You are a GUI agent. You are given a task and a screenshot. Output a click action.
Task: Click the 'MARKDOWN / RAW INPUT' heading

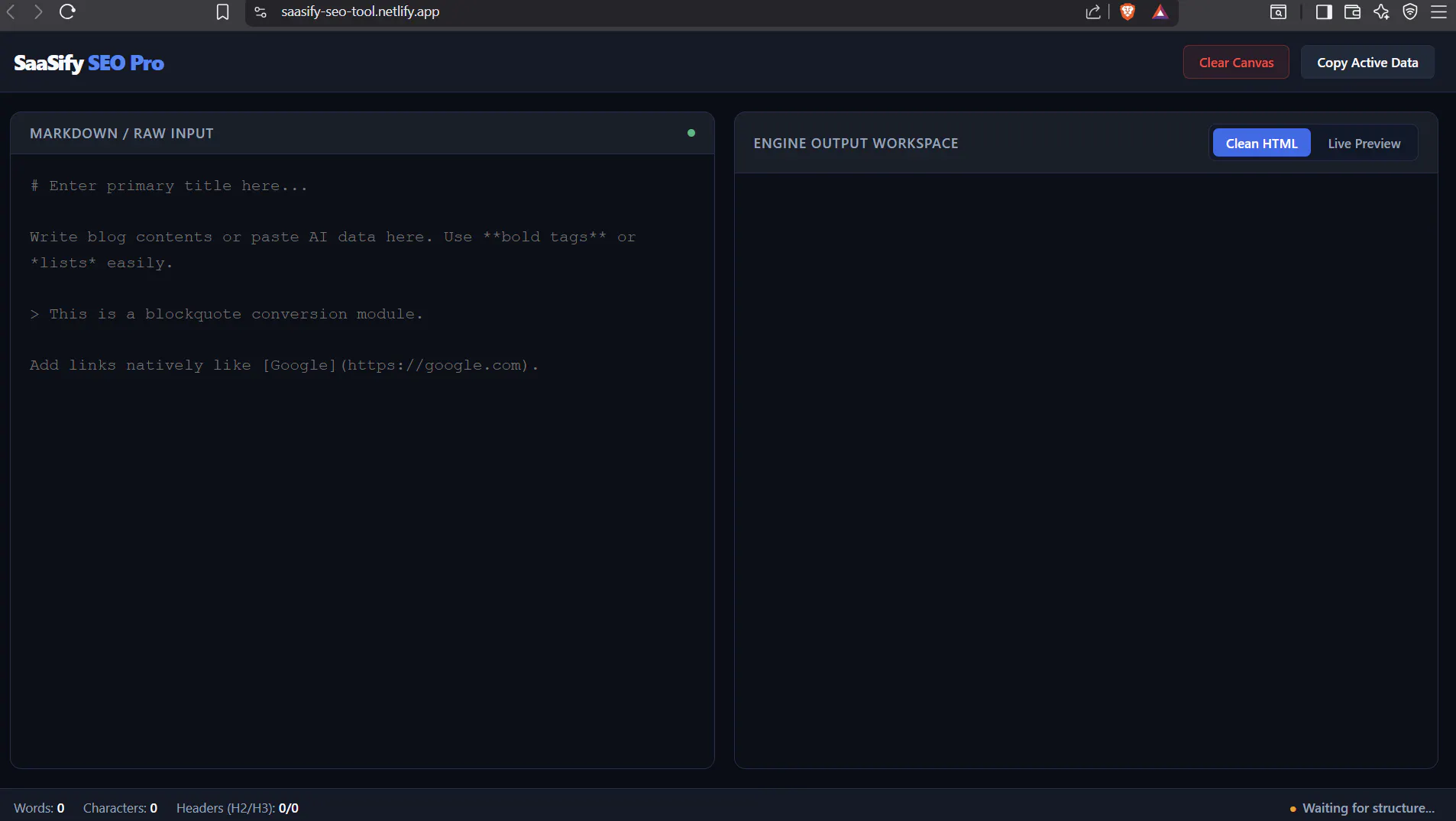121,133
